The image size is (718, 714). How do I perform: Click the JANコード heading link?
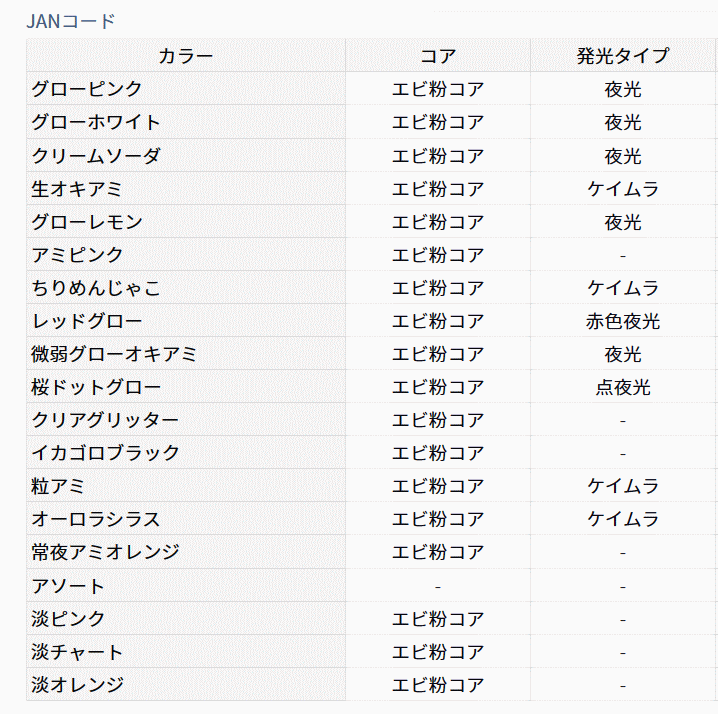[70, 20]
